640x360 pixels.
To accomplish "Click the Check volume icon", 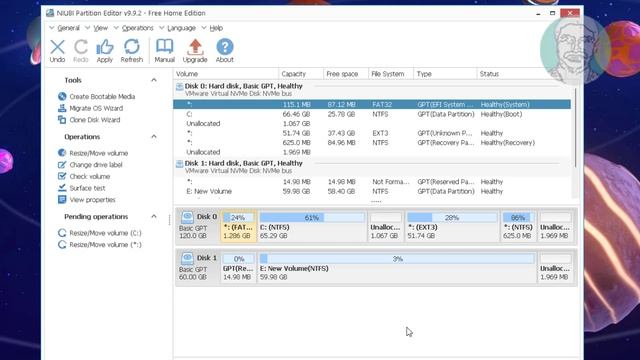I will click(x=62, y=176).
